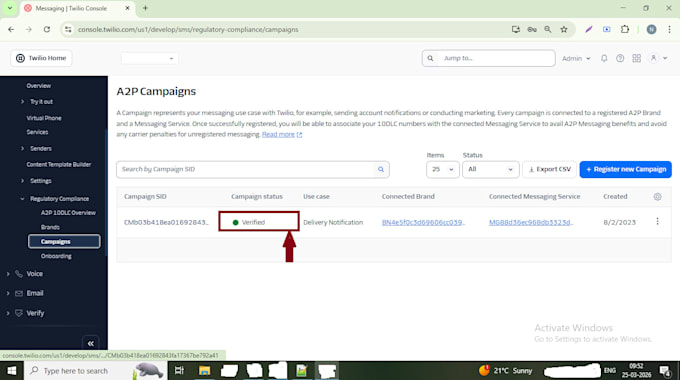Open Twilio Home button
680x380 pixels.
[41, 58]
